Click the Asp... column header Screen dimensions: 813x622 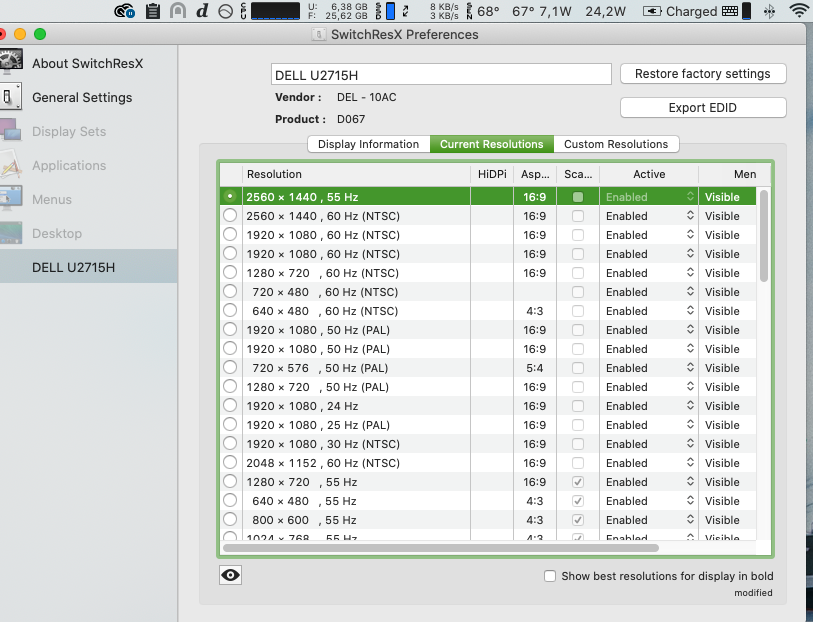(x=535, y=174)
